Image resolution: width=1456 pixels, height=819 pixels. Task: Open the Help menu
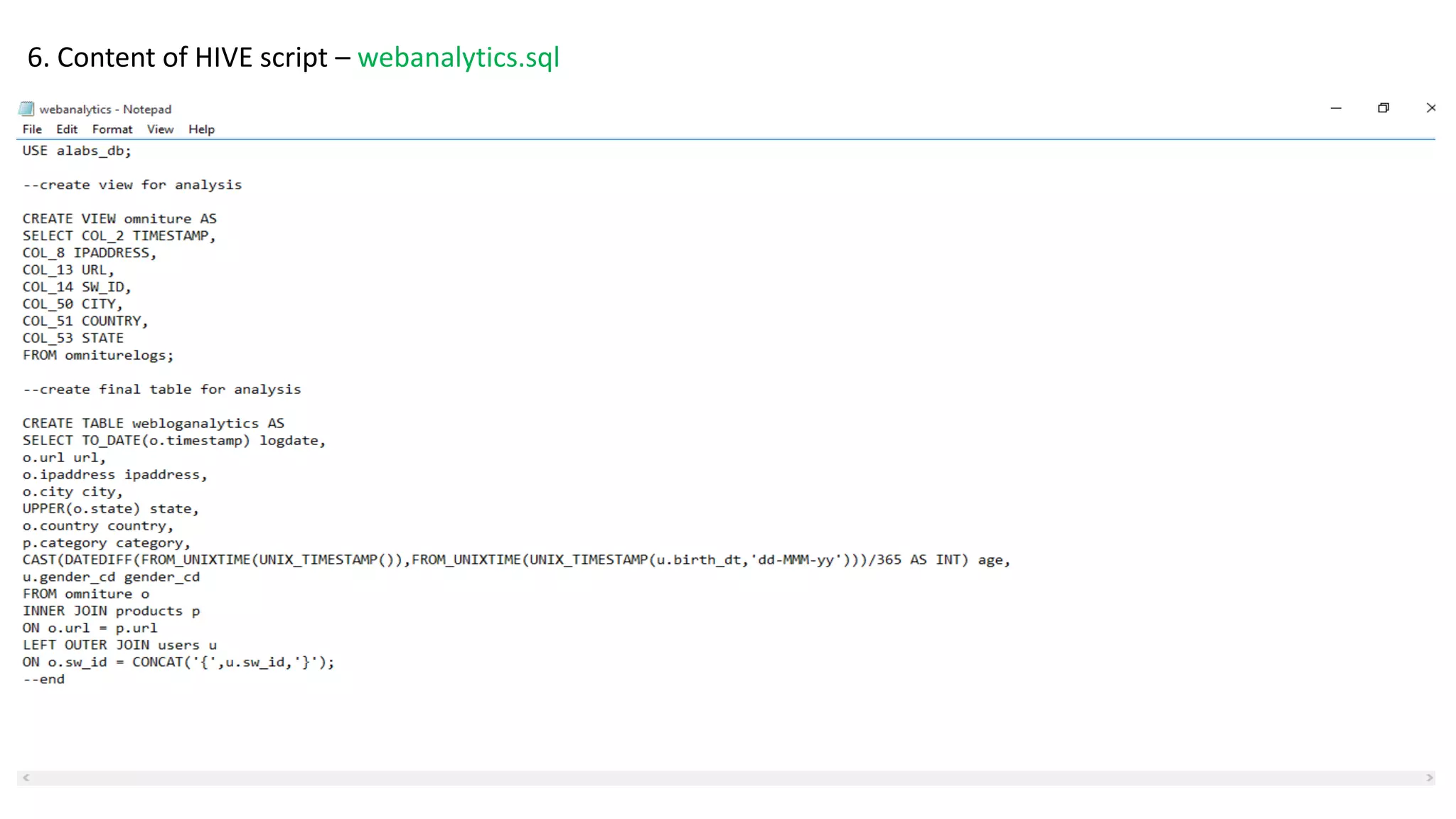[x=201, y=129]
